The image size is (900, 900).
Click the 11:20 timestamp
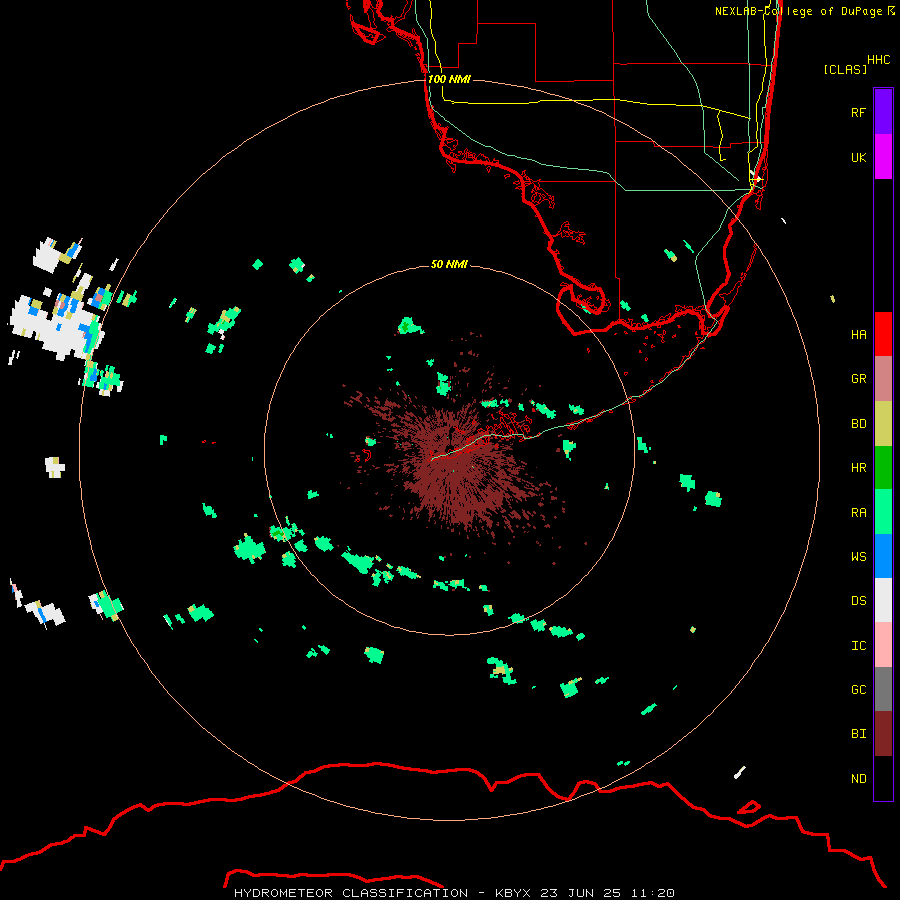[652, 893]
